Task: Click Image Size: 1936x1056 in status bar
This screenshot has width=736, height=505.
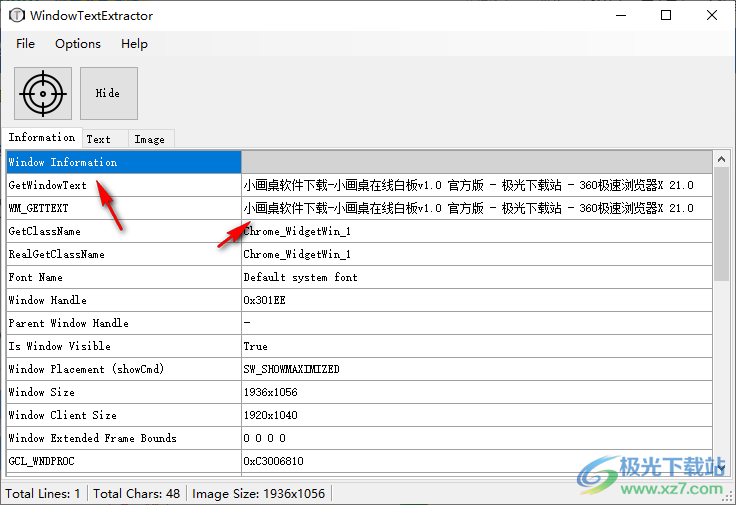Action: coord(259,494)
